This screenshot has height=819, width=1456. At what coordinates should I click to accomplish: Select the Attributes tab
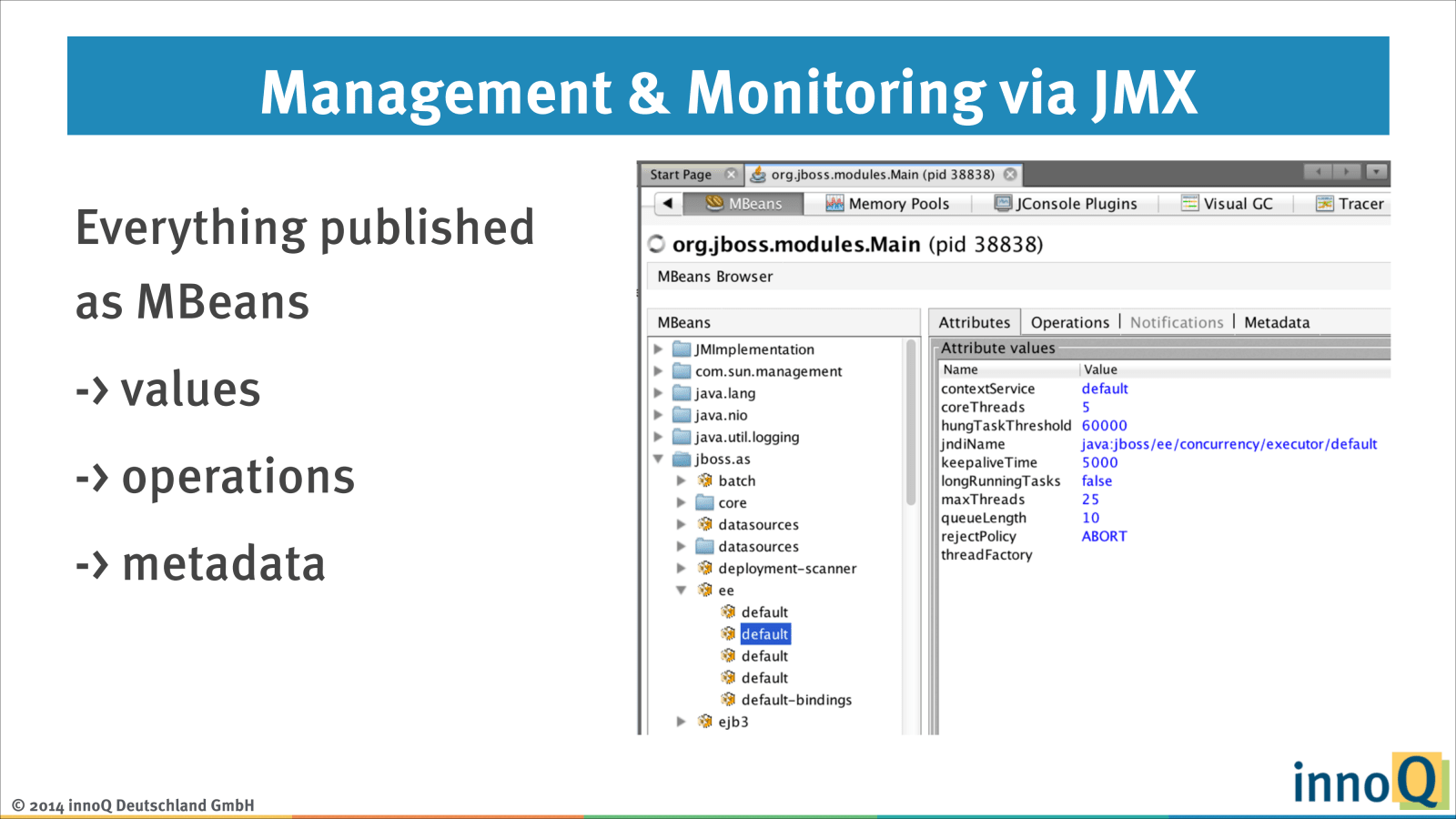point(974,322)
